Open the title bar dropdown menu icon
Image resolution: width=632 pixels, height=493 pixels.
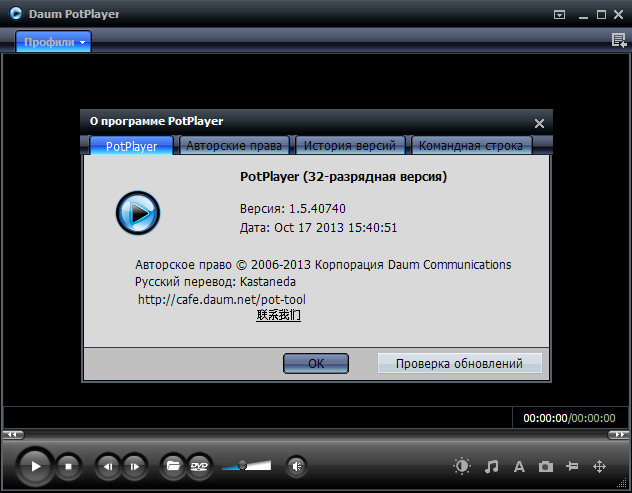pos(559,15)
